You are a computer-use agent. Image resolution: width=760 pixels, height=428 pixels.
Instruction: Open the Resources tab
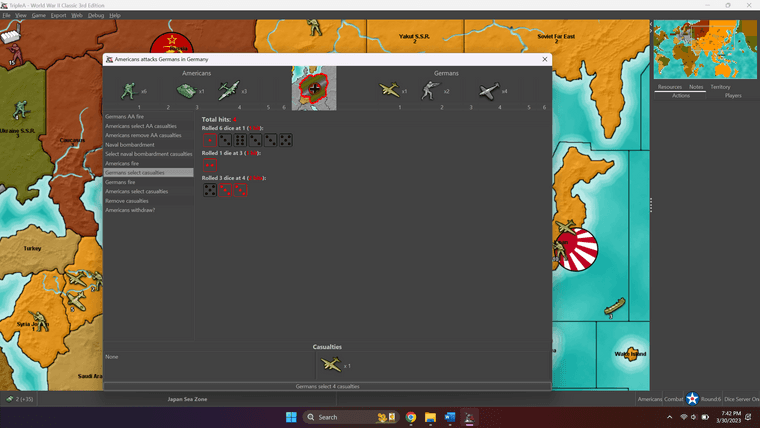coord(669,87)
